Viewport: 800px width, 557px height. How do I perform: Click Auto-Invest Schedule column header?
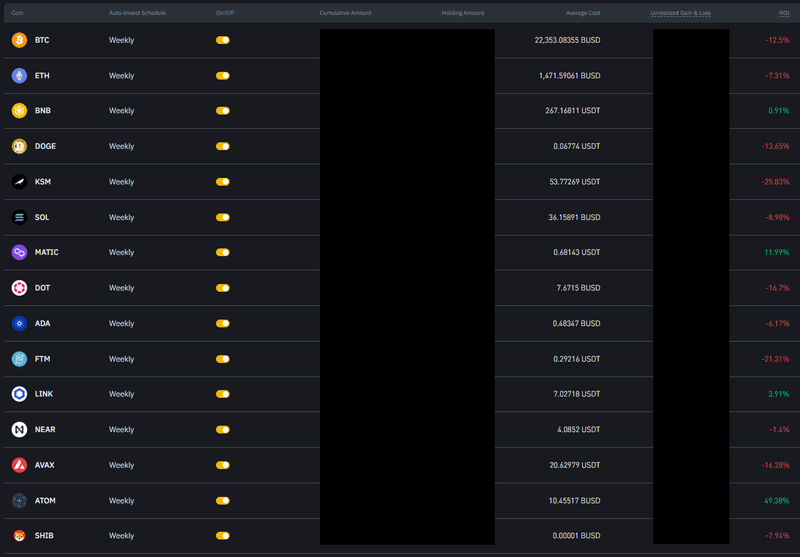click(x=137, y=13)
